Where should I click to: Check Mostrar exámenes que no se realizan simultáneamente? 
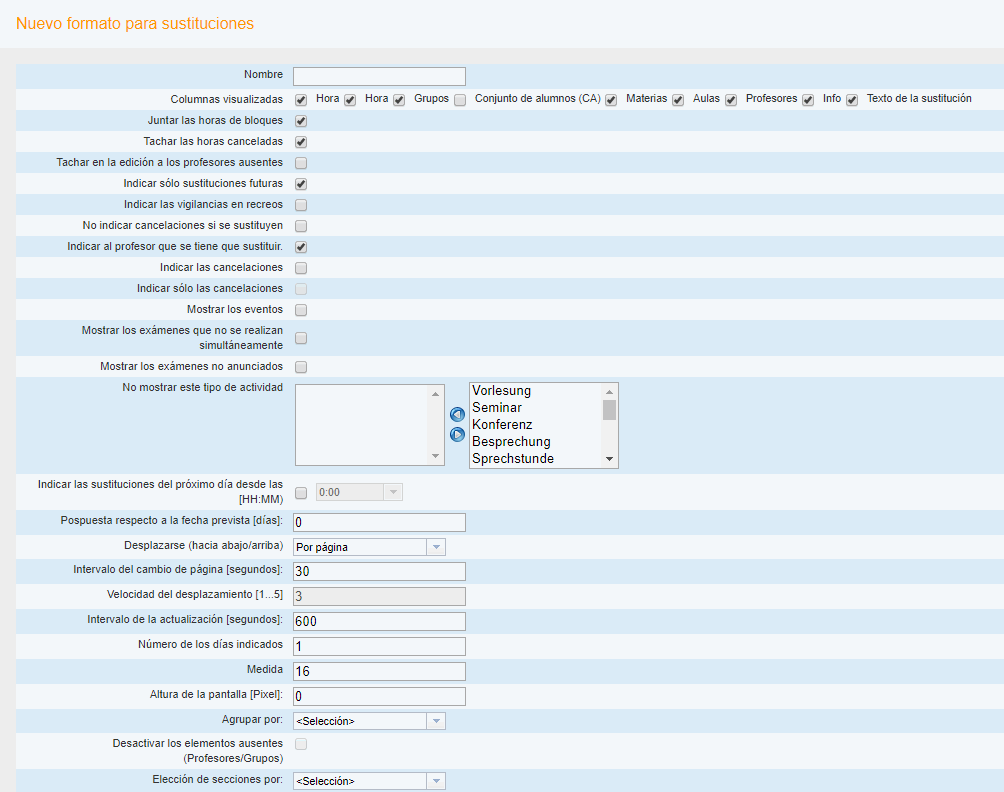point(301,338)
